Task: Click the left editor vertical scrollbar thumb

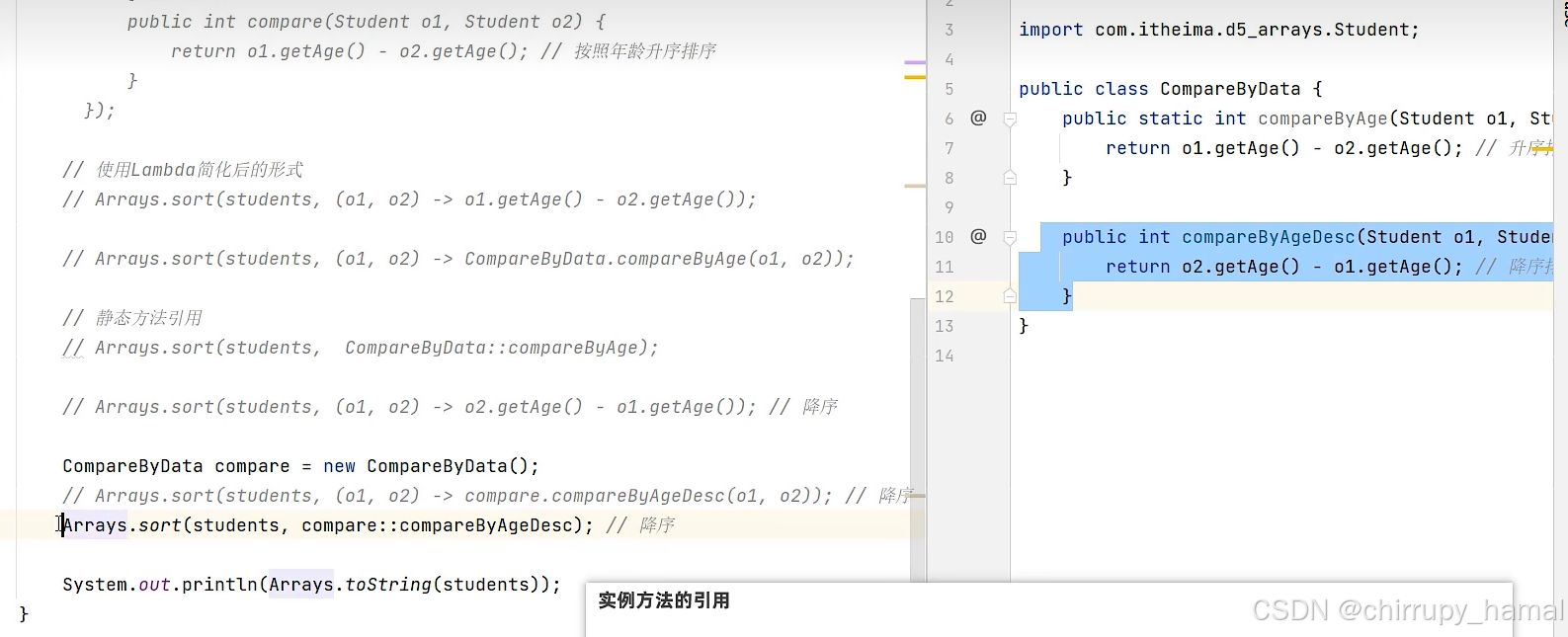Action: 918,439
